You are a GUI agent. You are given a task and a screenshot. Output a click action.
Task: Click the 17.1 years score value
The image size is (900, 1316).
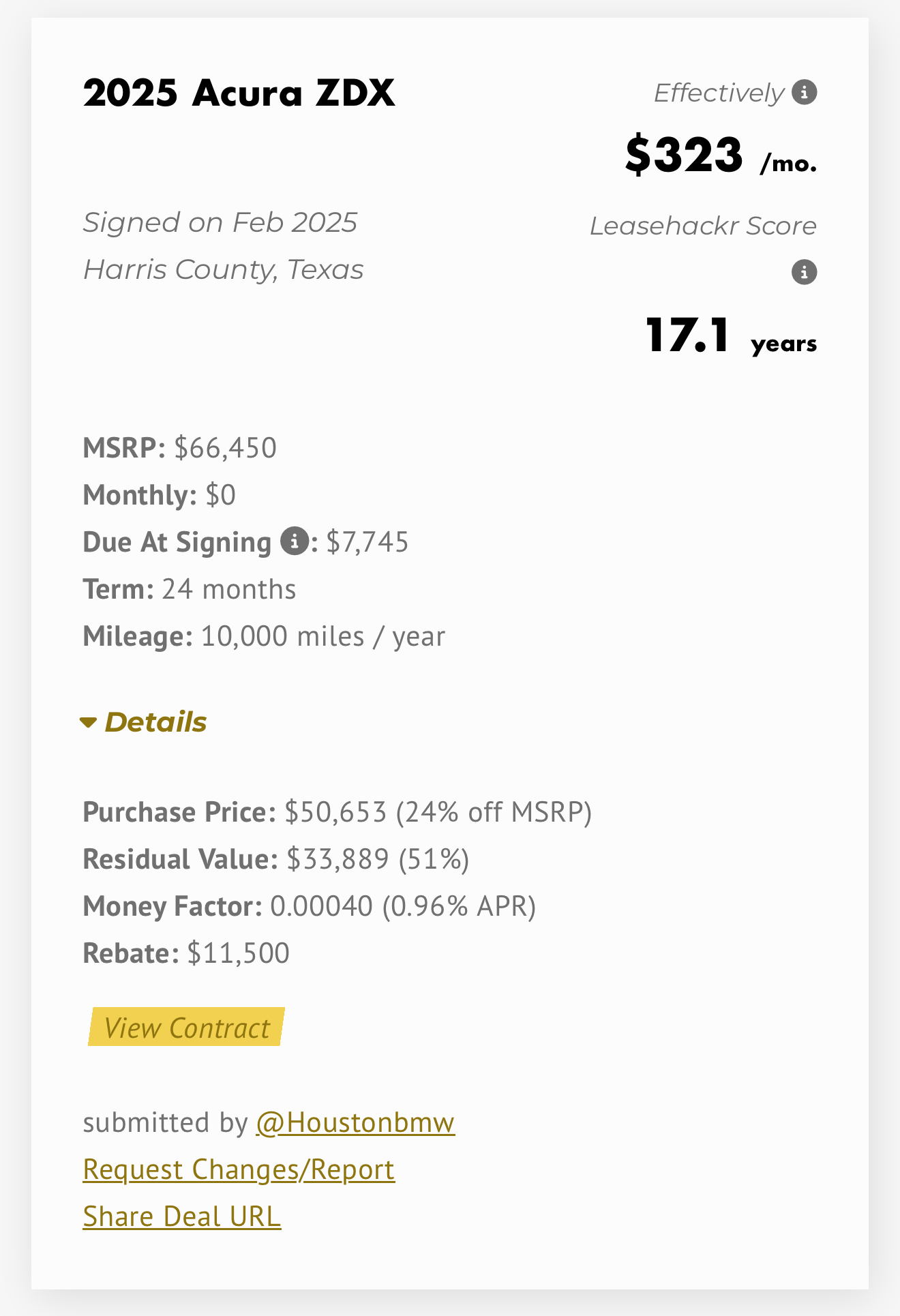(688, 335)
